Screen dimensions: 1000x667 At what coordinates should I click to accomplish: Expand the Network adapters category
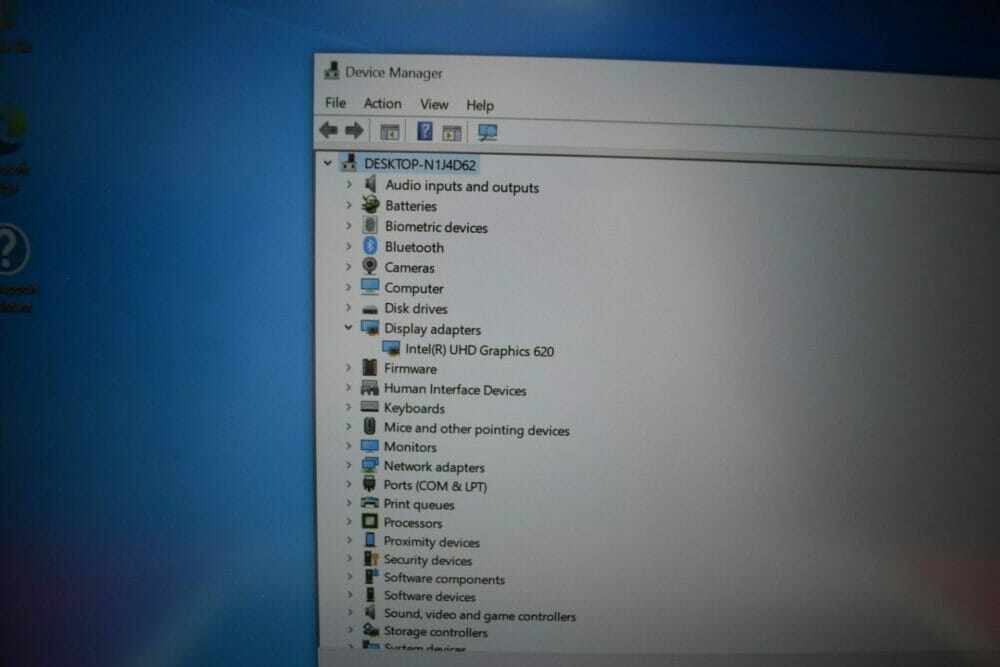point(349,465)
